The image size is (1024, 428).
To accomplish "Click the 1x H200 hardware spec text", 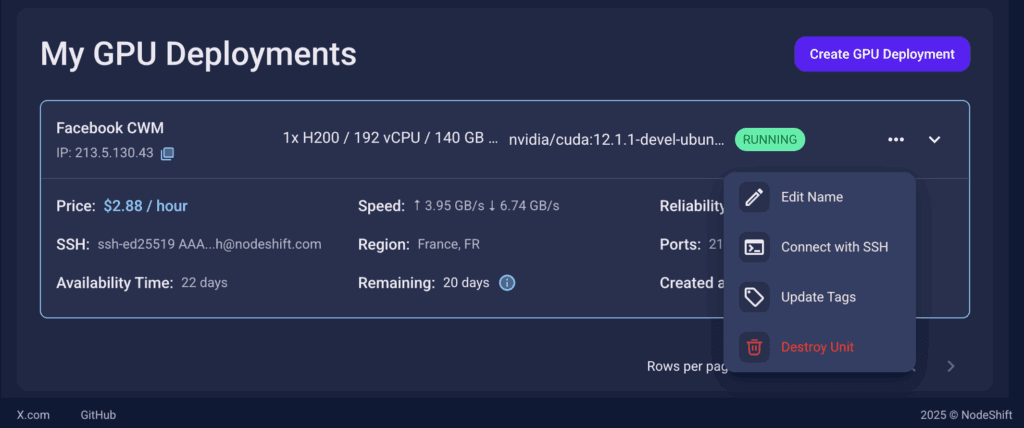I will coord(390,139).
